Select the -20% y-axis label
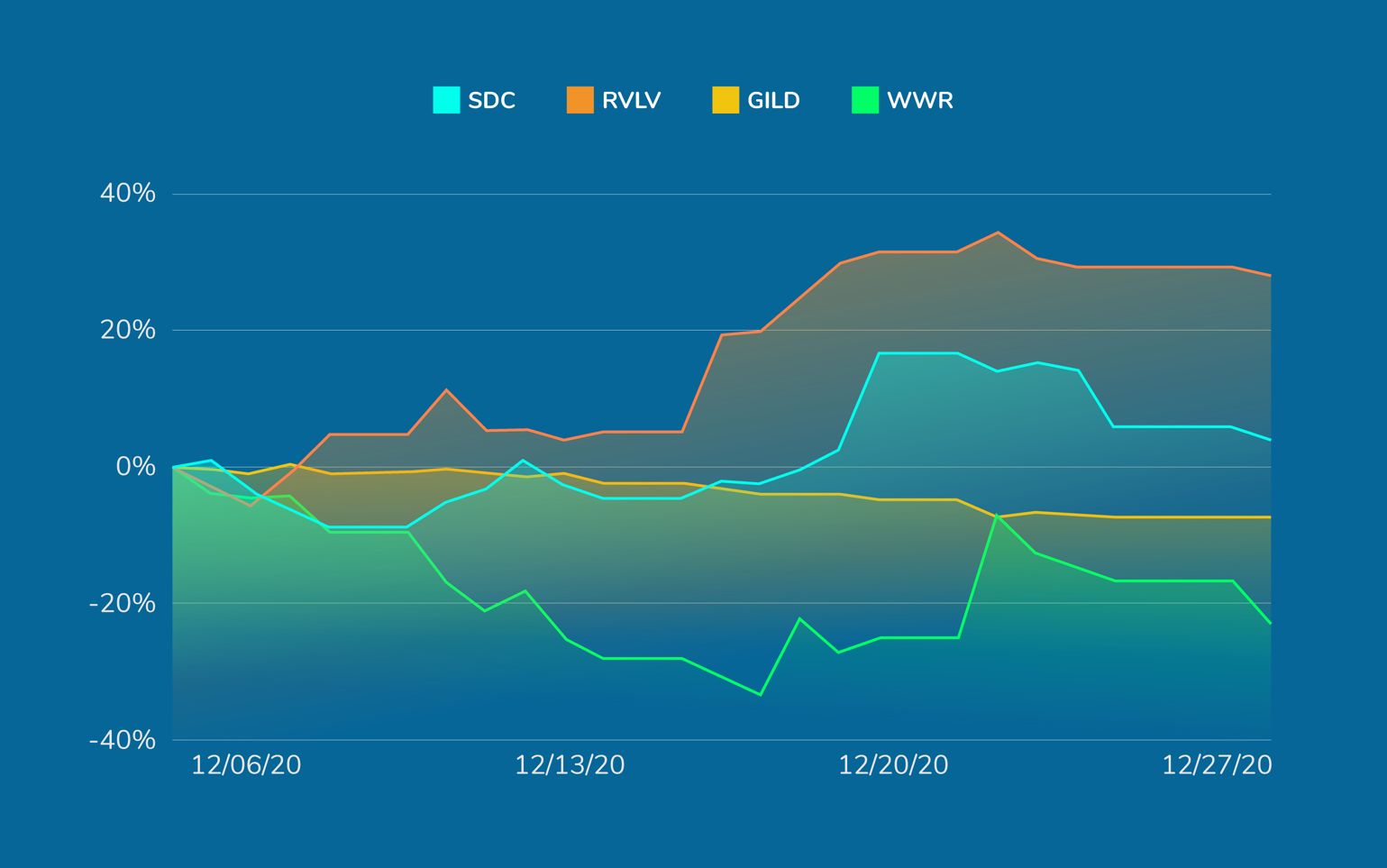This screenshot has height=868, width=1387. tap(123, 603)
